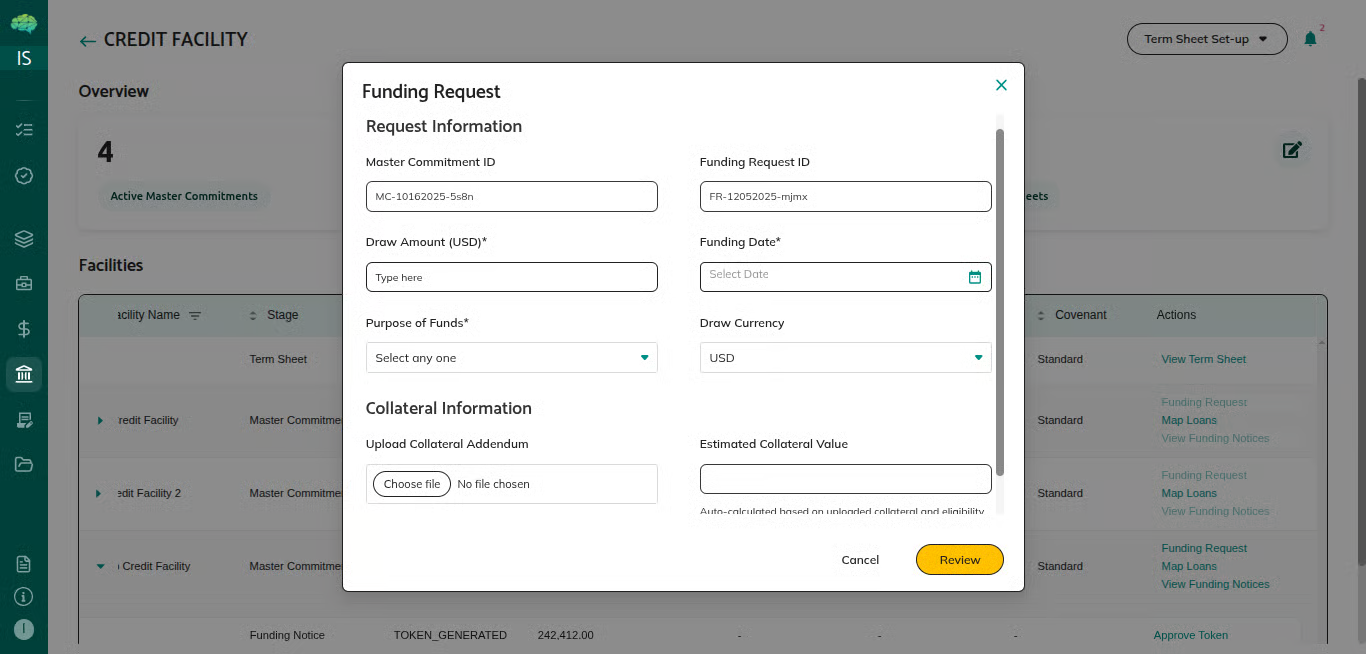Click the calendar icon in Funding Date
This screenshot has width=1366, height=654.
pos(975,277)
